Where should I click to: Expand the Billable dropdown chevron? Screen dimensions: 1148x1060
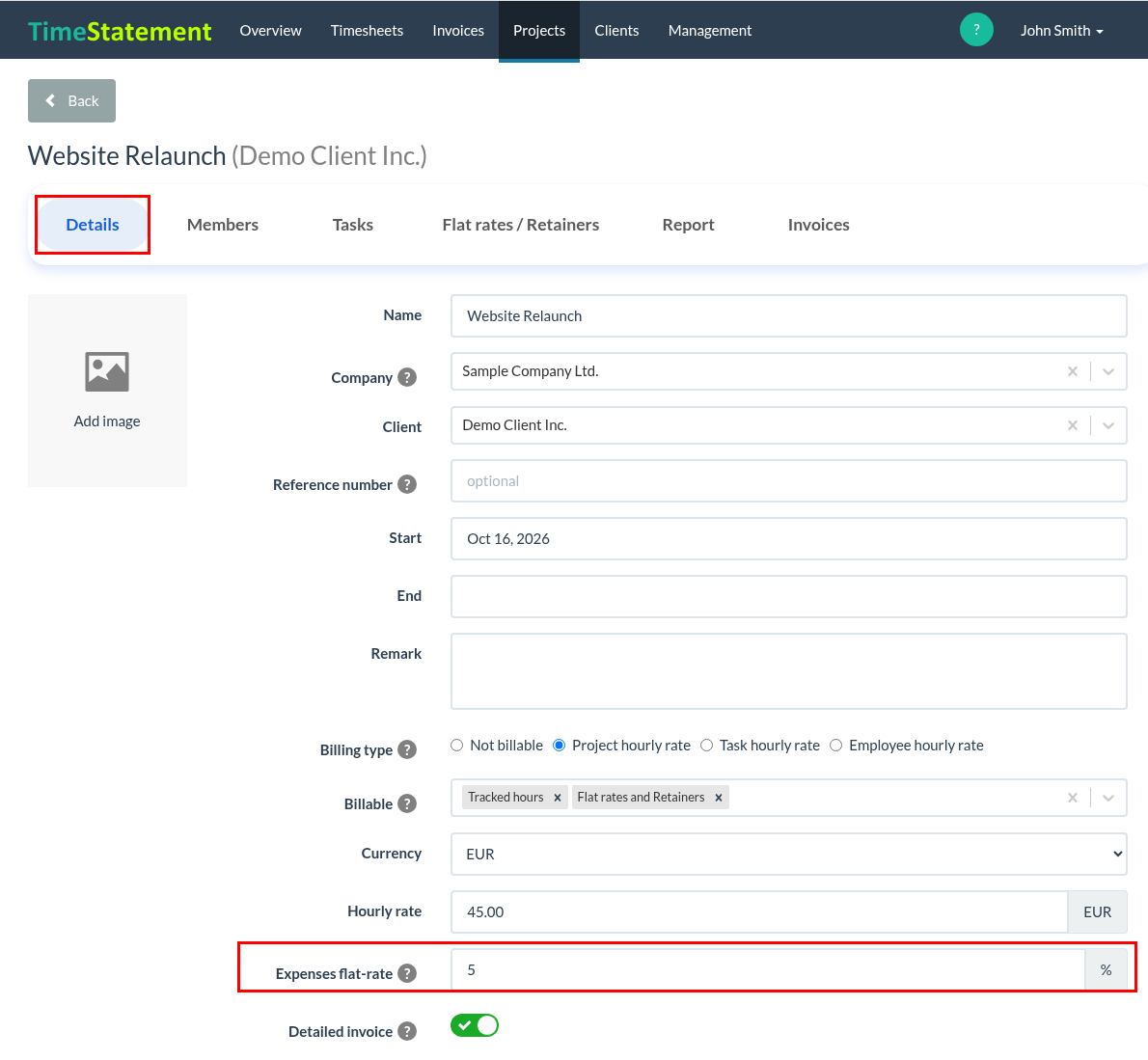(1108, 798)
